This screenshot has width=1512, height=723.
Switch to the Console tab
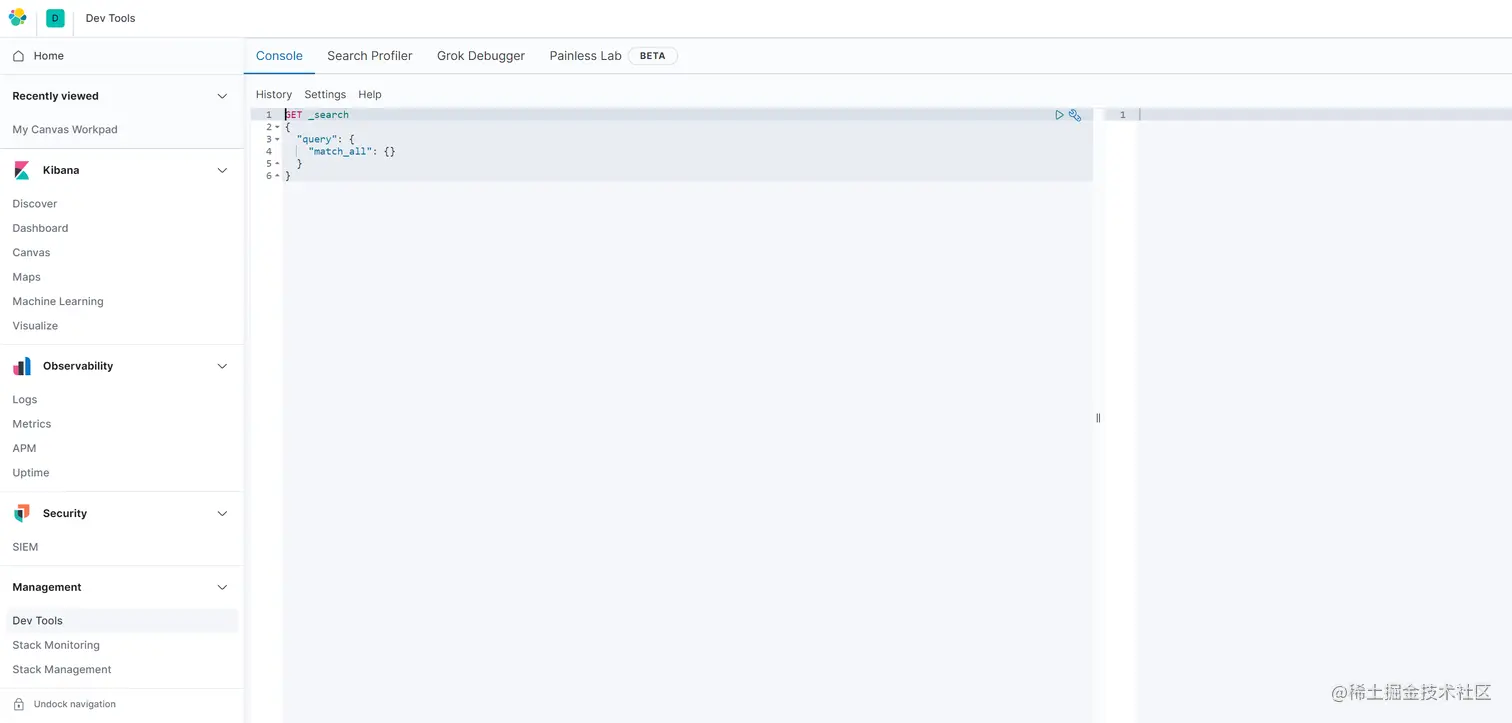(279, 56)
